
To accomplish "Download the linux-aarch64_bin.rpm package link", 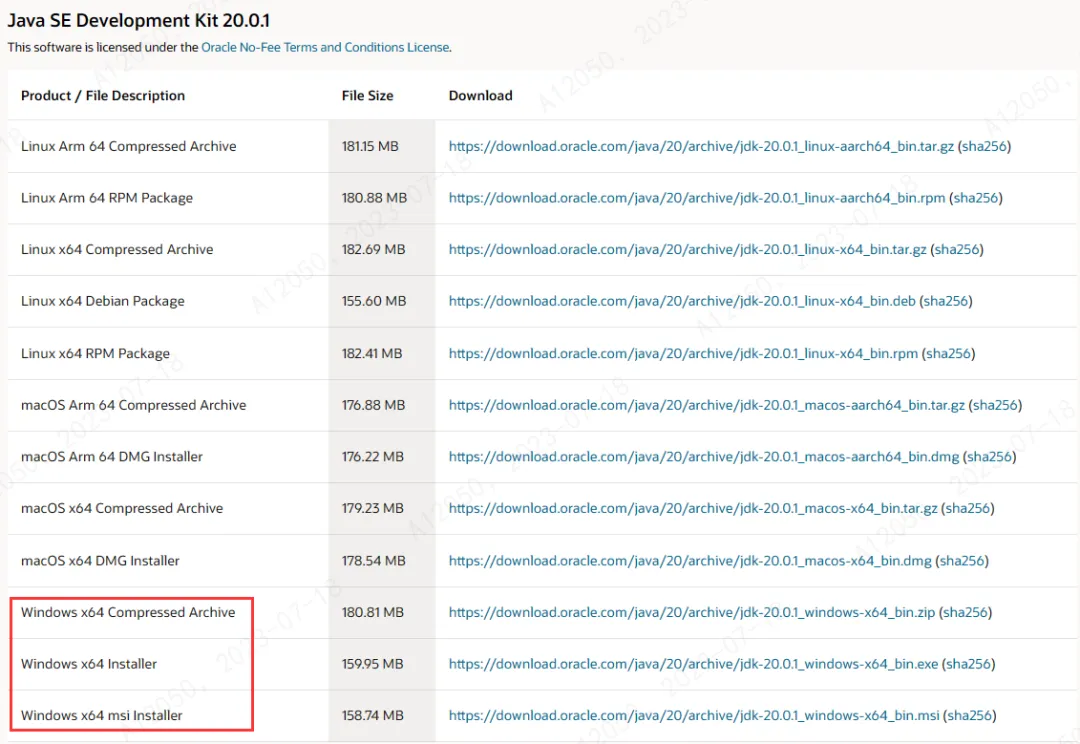I will coord(697,198).
